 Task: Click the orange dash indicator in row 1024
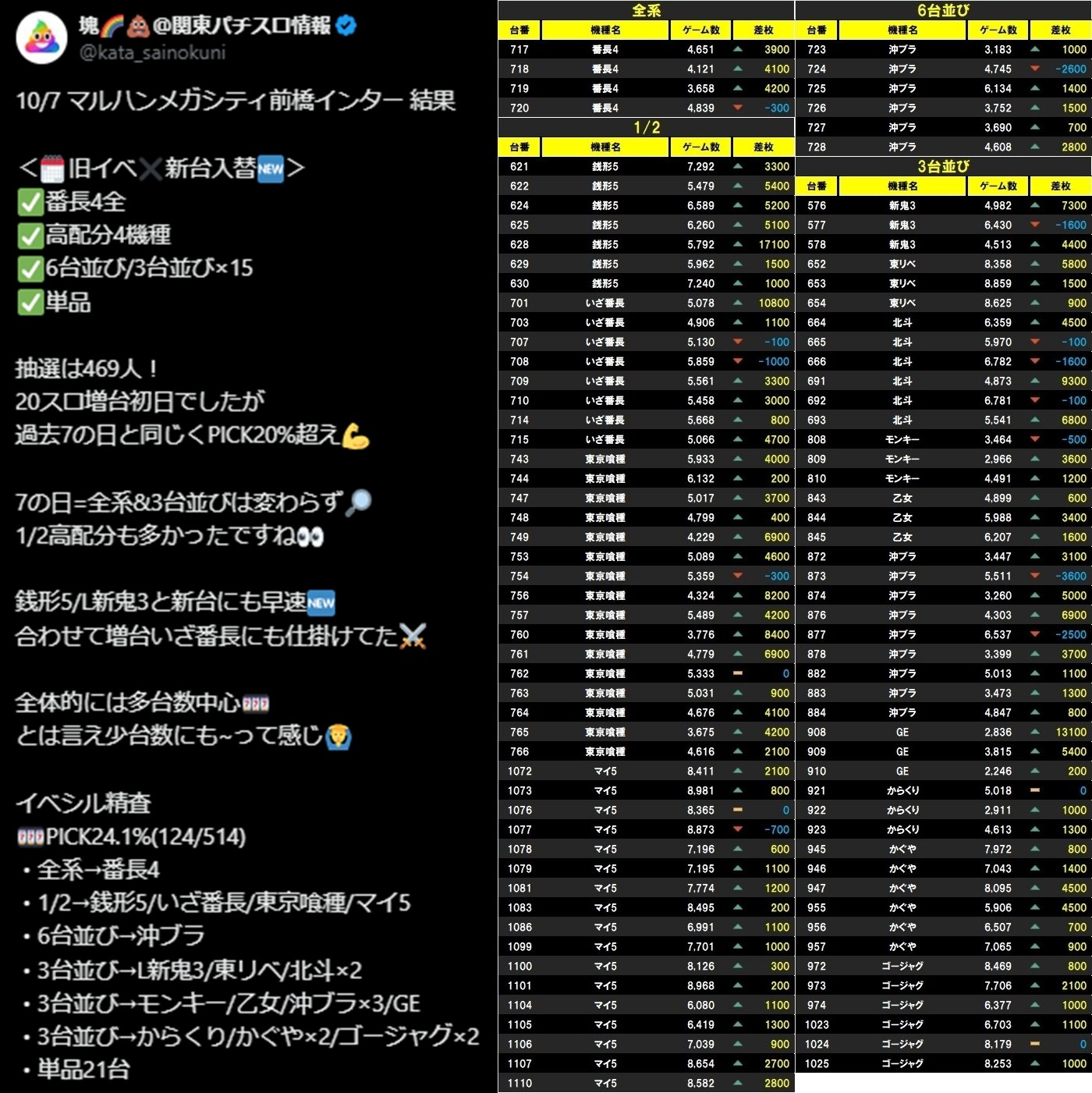coord(1034,1044)
